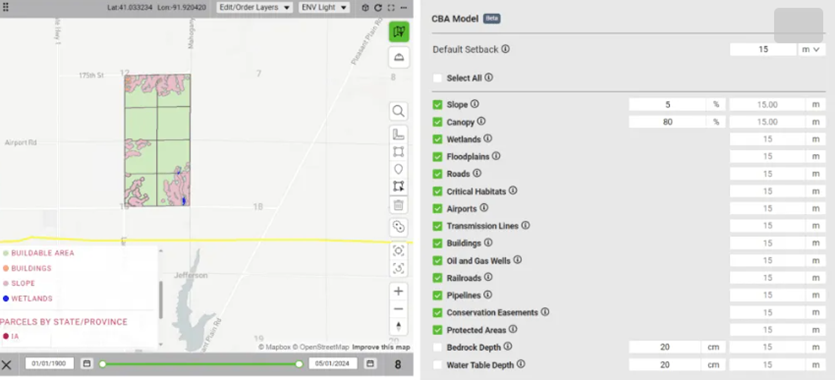Open the Default Setback unit dropdown

(x=812, y=49)
